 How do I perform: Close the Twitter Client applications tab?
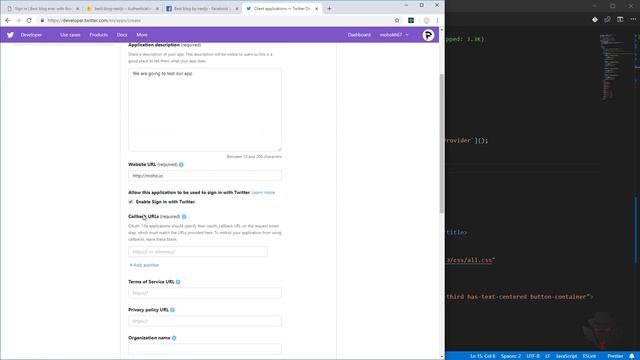(x=316, y=9)
